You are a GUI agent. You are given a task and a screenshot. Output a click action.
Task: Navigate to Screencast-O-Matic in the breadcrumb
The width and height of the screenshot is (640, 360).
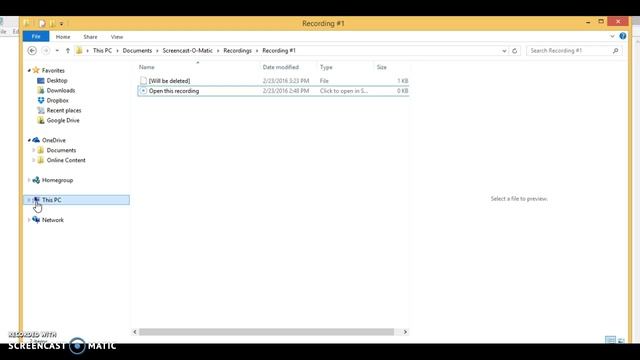pos(187,51)
